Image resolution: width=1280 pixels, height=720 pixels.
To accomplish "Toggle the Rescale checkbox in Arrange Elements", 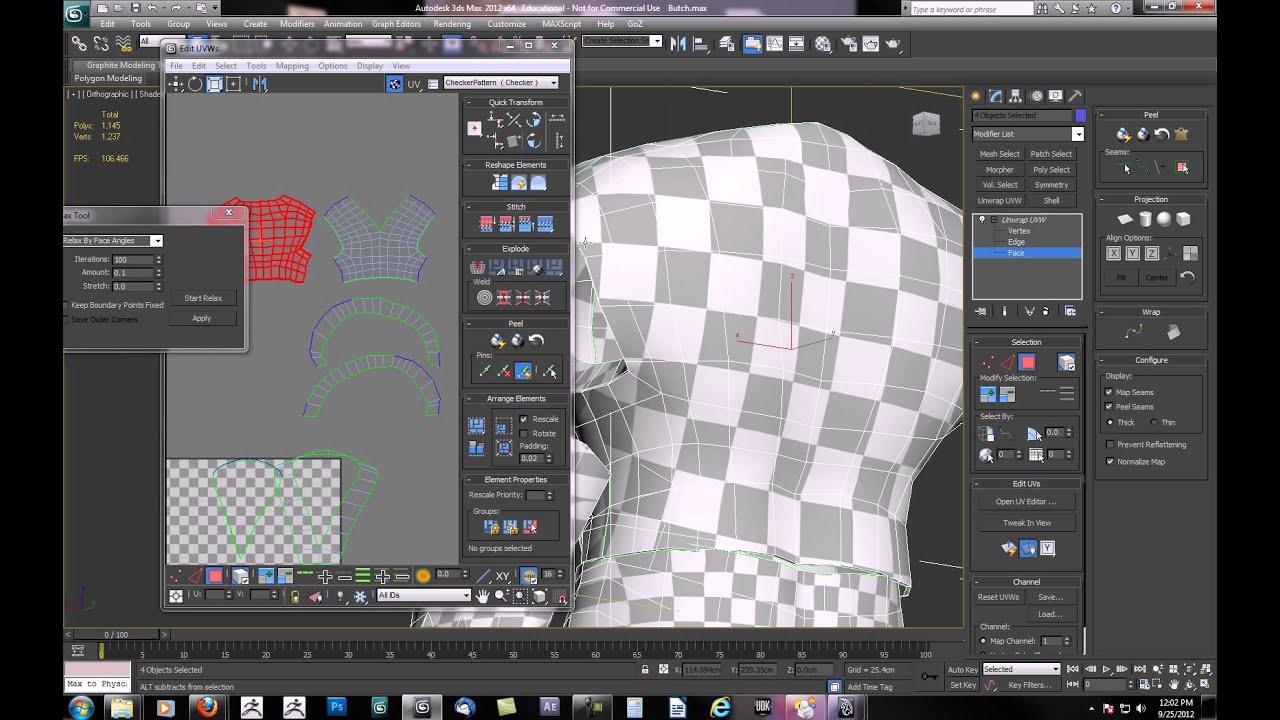I will 523,419.
